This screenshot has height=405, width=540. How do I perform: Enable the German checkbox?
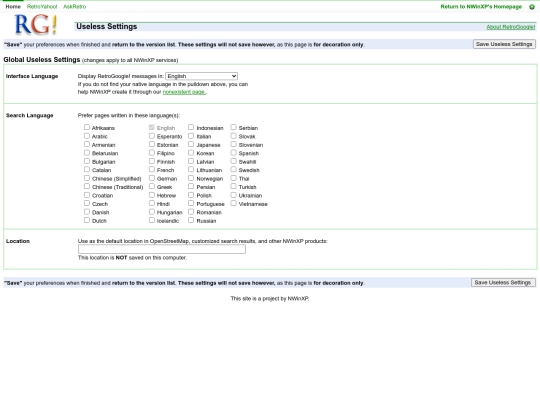(x=152, y=178)
